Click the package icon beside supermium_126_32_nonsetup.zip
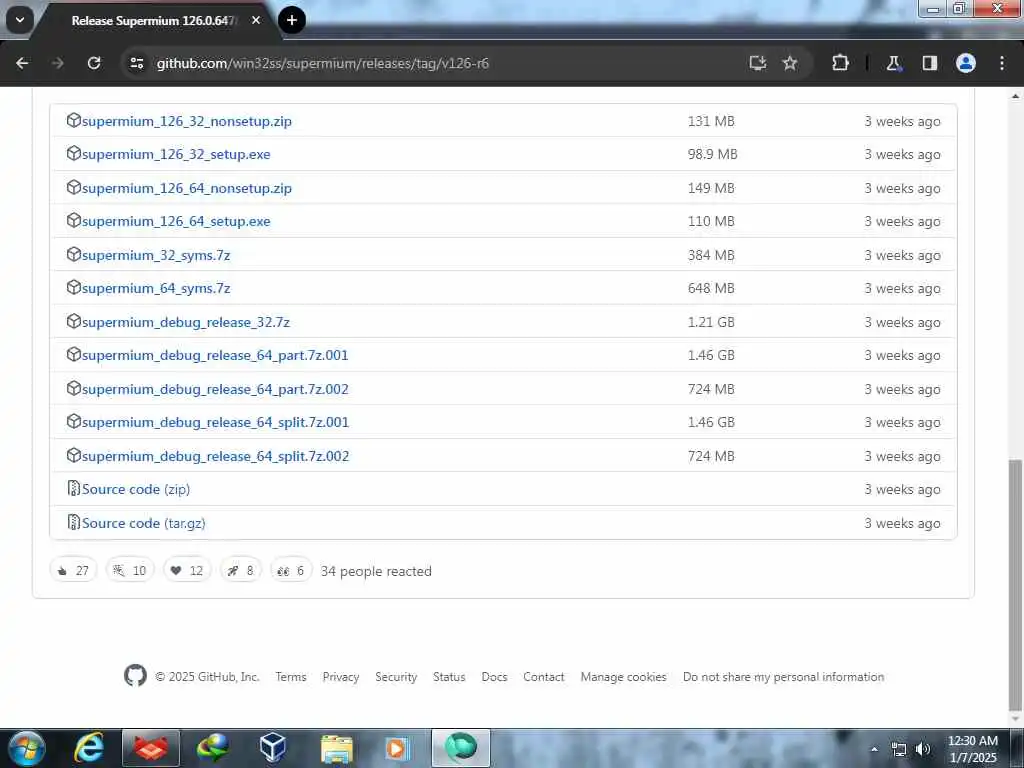Image resolution: width=1024 pixels, height=768 pixels. pos(74,121)
